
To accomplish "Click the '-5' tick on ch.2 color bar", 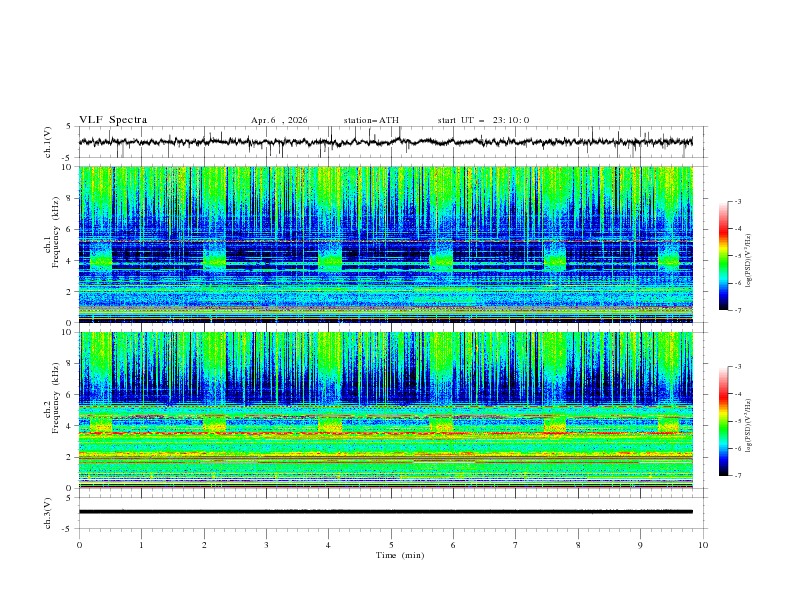I will click(737, 421).
